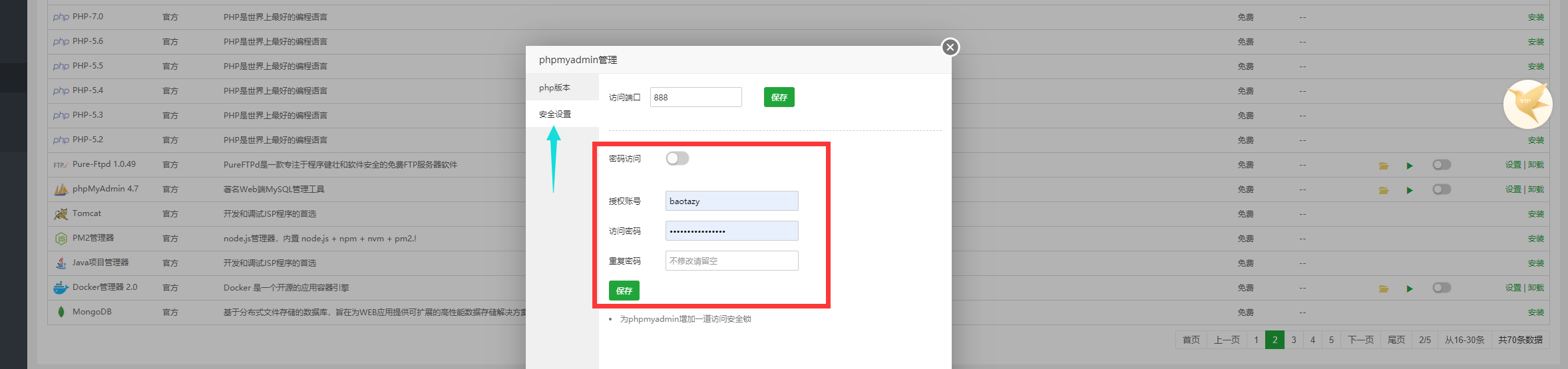This screenshot has width=1568, height=369.
Task: Open 设置 for Docker管理器 row
Action: [1513, 288]
